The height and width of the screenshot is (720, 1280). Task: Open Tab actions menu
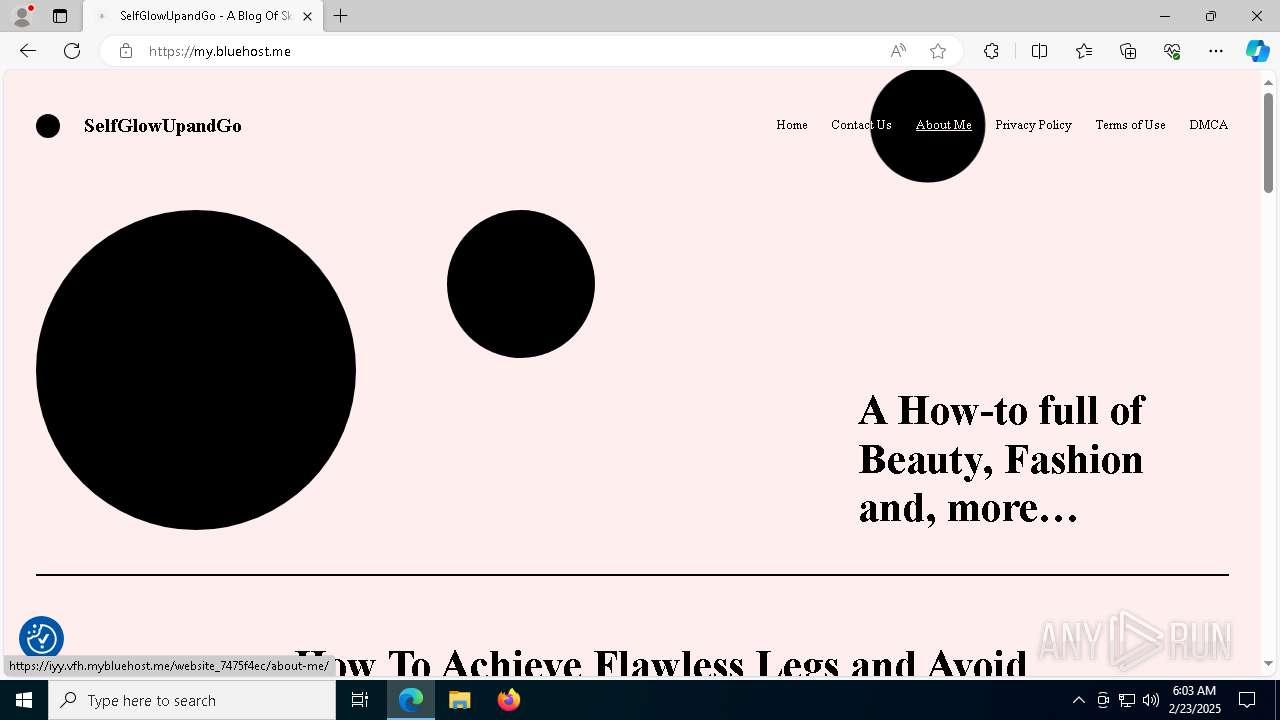click(x=60, y=16)
